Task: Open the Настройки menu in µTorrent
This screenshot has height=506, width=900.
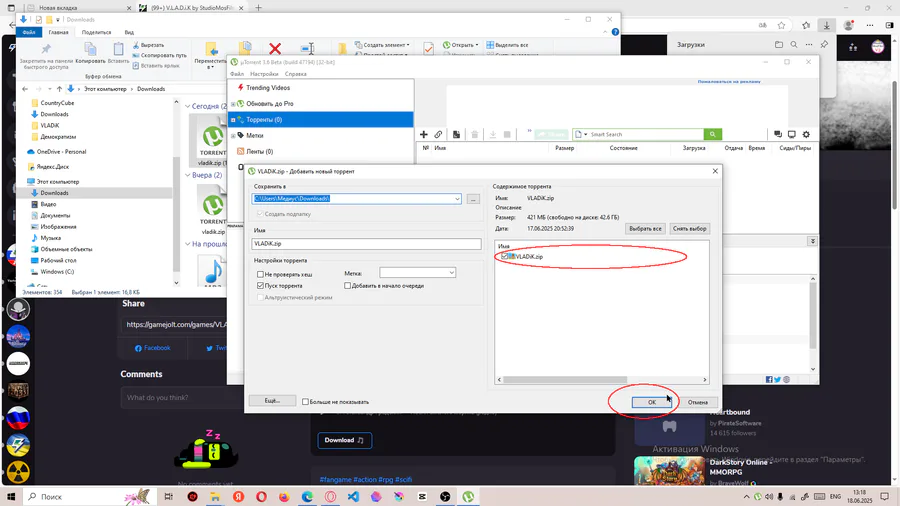Action: pyautogui.click(x=264, y=74)
